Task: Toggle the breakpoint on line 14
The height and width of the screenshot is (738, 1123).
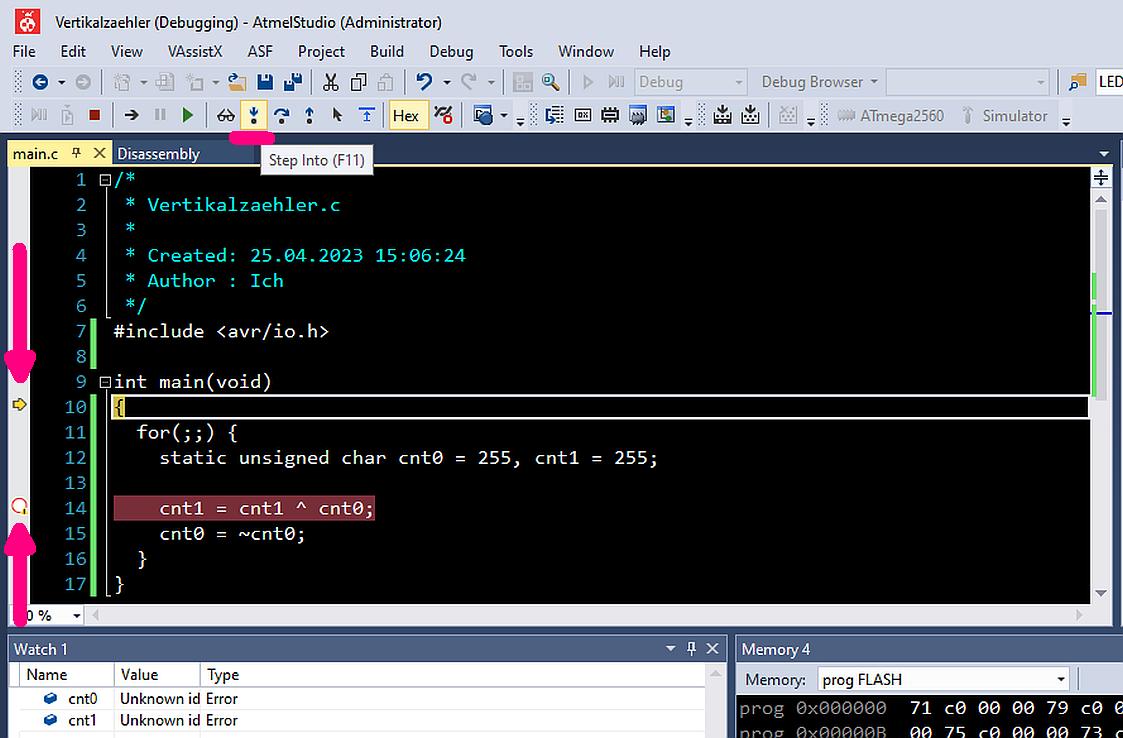Action: [19, 507]
